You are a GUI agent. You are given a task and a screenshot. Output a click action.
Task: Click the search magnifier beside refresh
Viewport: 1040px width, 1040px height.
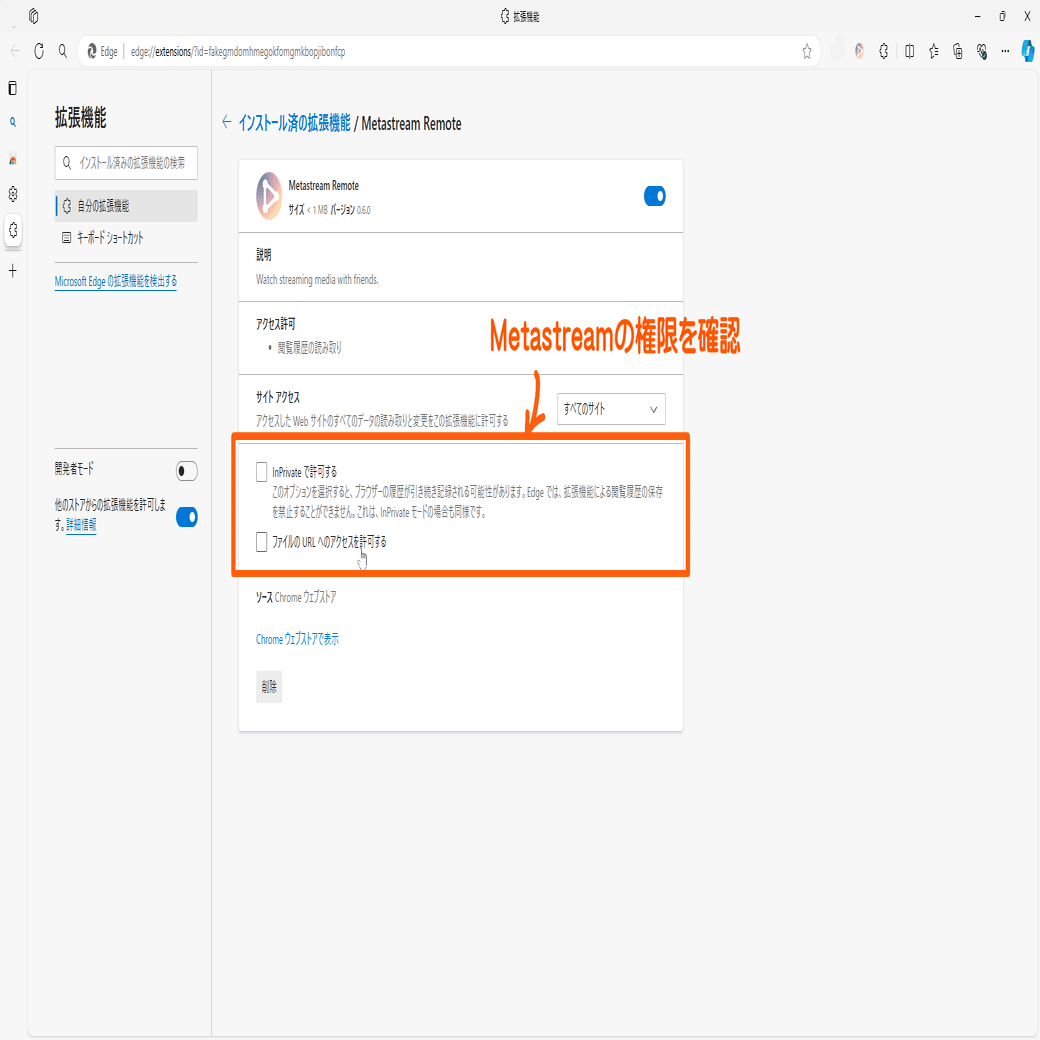pos(63,51)
